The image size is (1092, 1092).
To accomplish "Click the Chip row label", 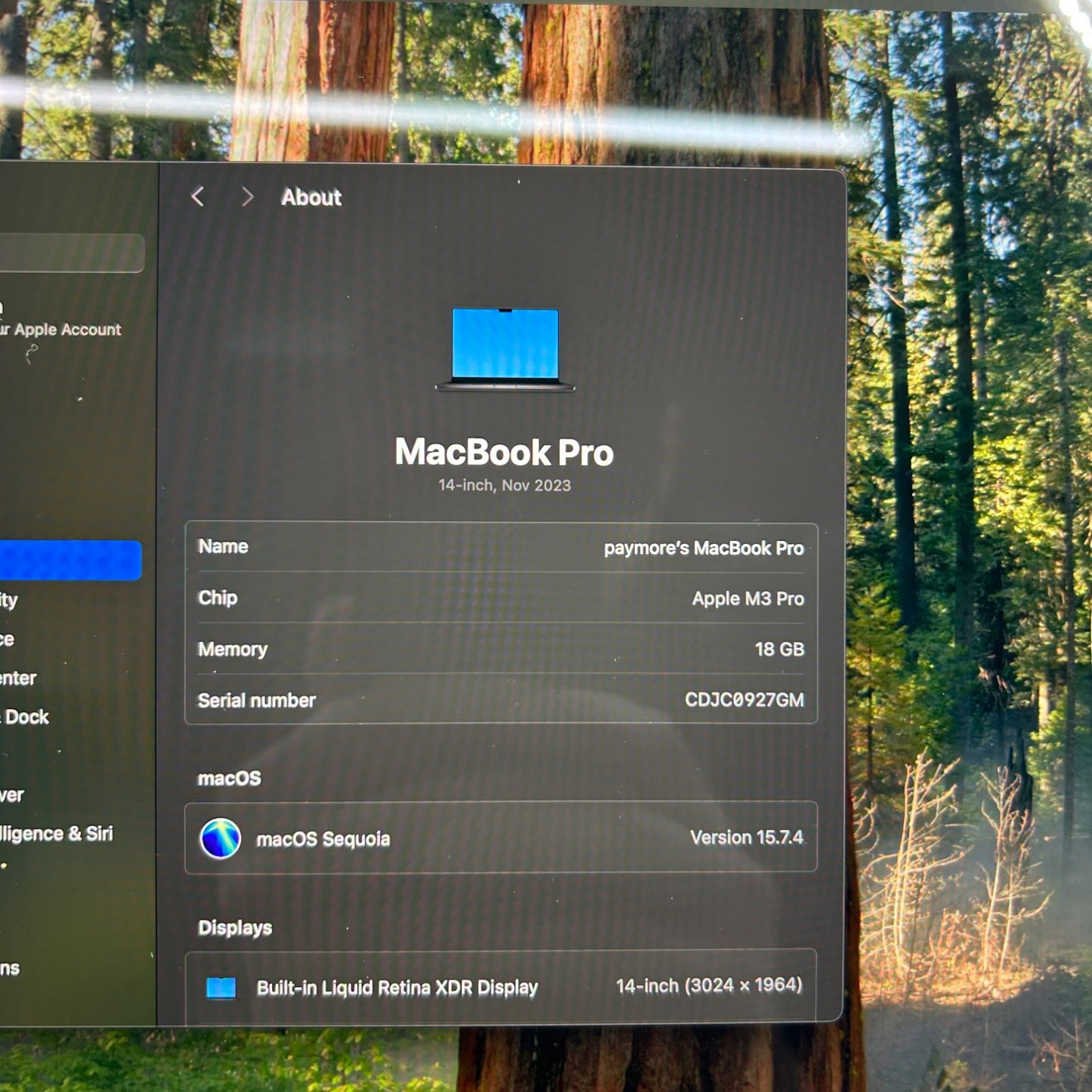I will click(218, 598).
